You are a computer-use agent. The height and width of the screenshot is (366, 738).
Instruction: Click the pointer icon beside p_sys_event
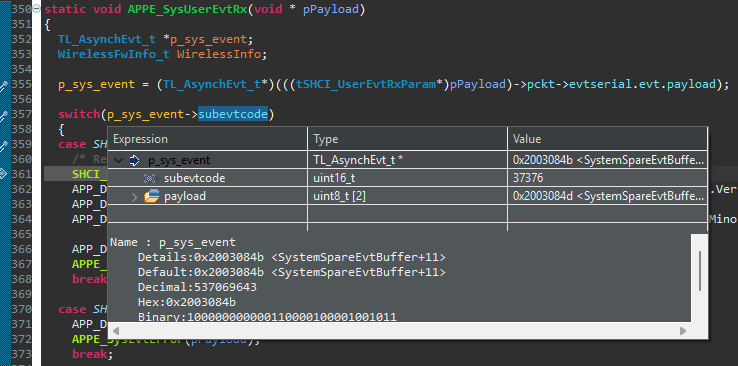pos(135,161)
